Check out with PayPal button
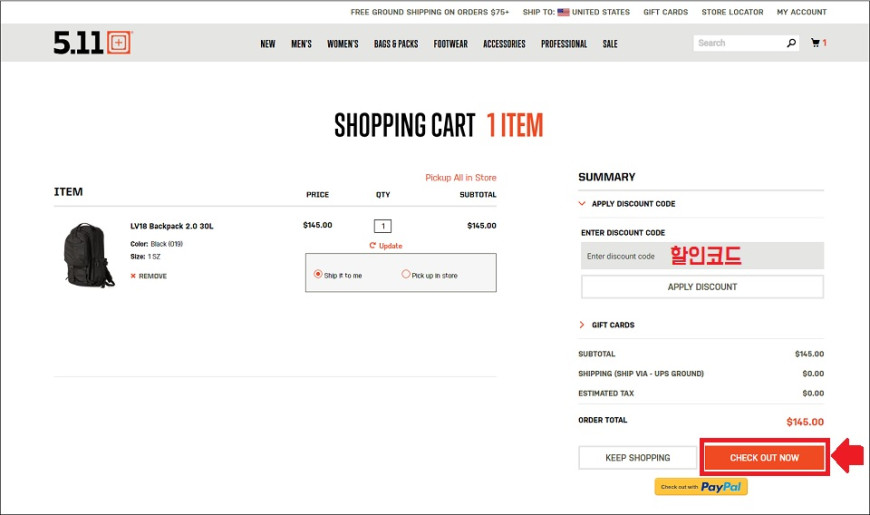The image size is (870, 515). 701,487
